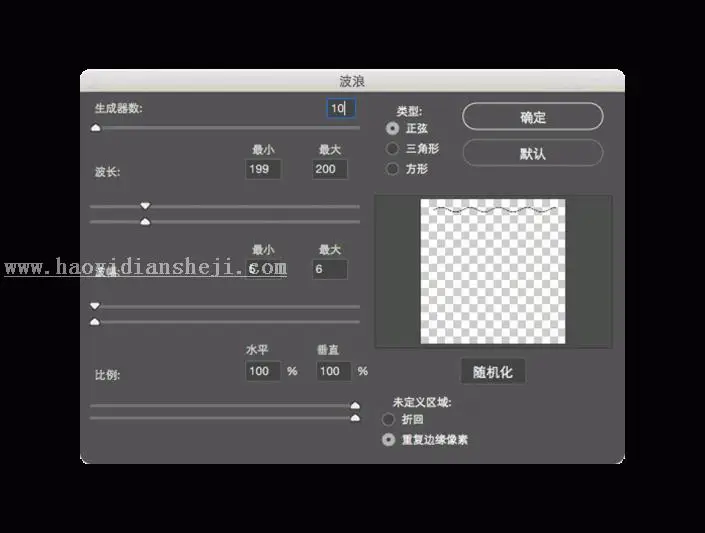This screenshot has height=533, width=705.
Task: Click the 波长 maximum slider handle
Action: (145, 221)
